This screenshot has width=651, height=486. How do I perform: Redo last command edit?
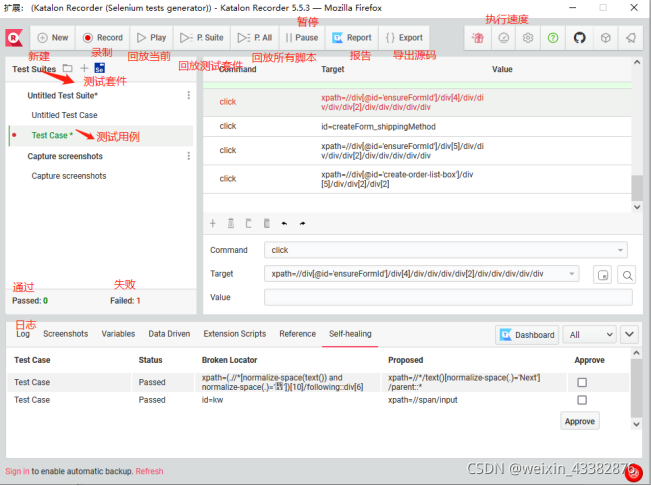click(x=302, y=224)
